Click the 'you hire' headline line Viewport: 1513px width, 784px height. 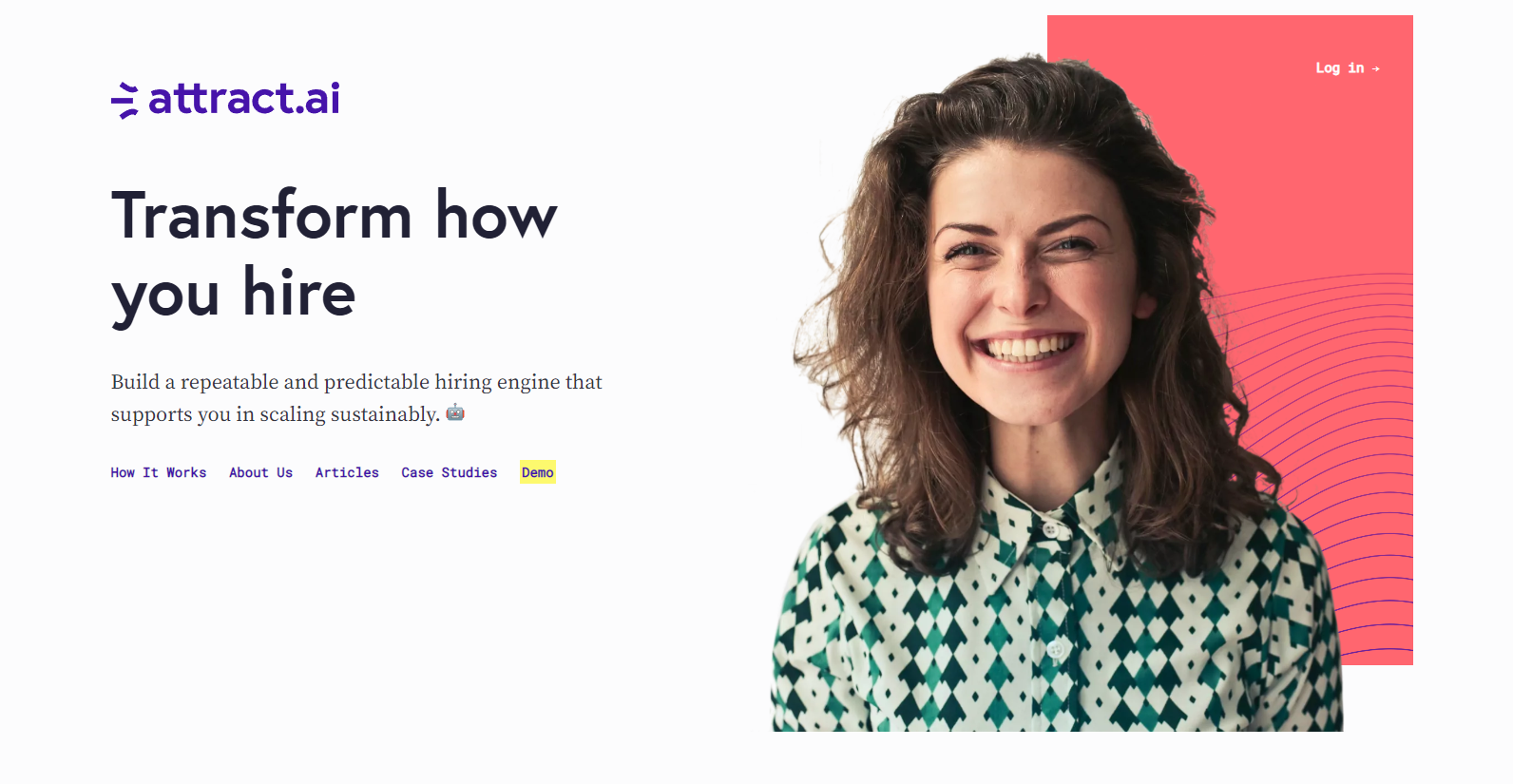tap(234, 294)
